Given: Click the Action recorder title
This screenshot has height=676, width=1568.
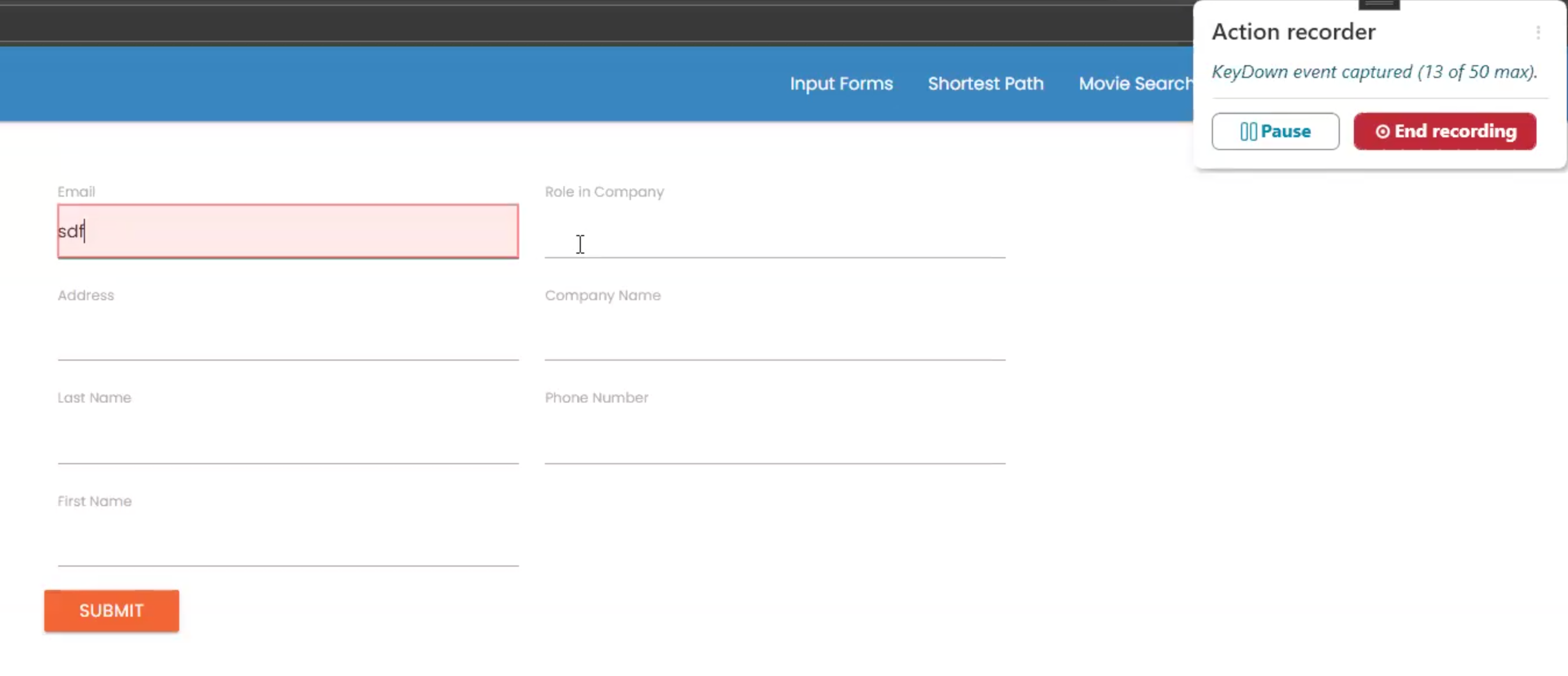Looking at the screenshot, I should [x=1293, y=31].
